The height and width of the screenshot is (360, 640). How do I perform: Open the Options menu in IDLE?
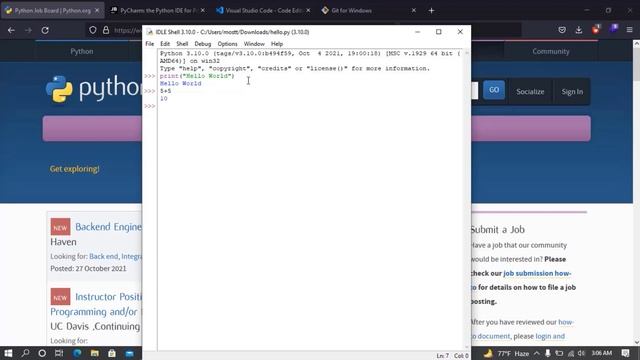[227, 44]
